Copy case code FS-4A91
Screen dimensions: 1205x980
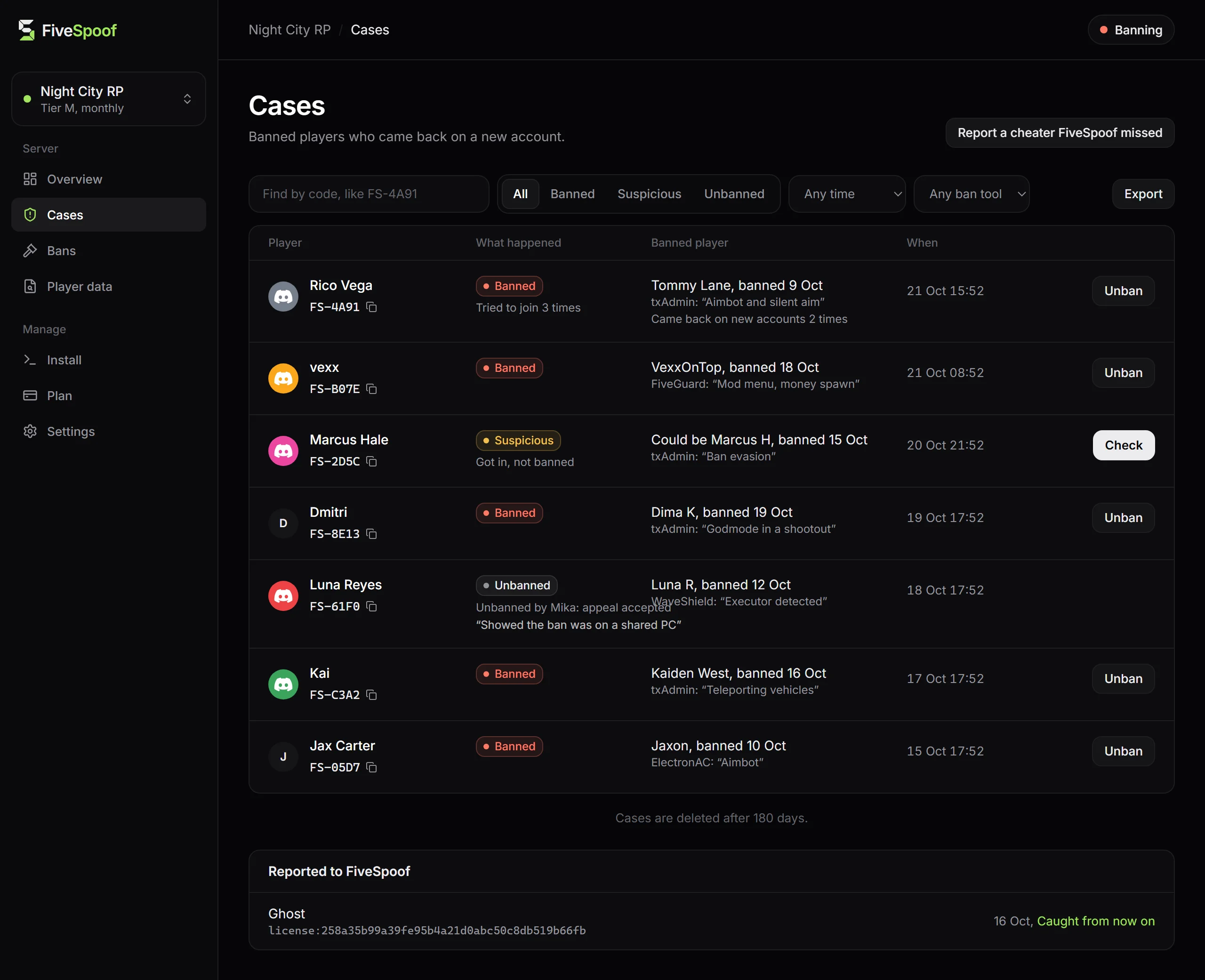click(x=371, y=307)
